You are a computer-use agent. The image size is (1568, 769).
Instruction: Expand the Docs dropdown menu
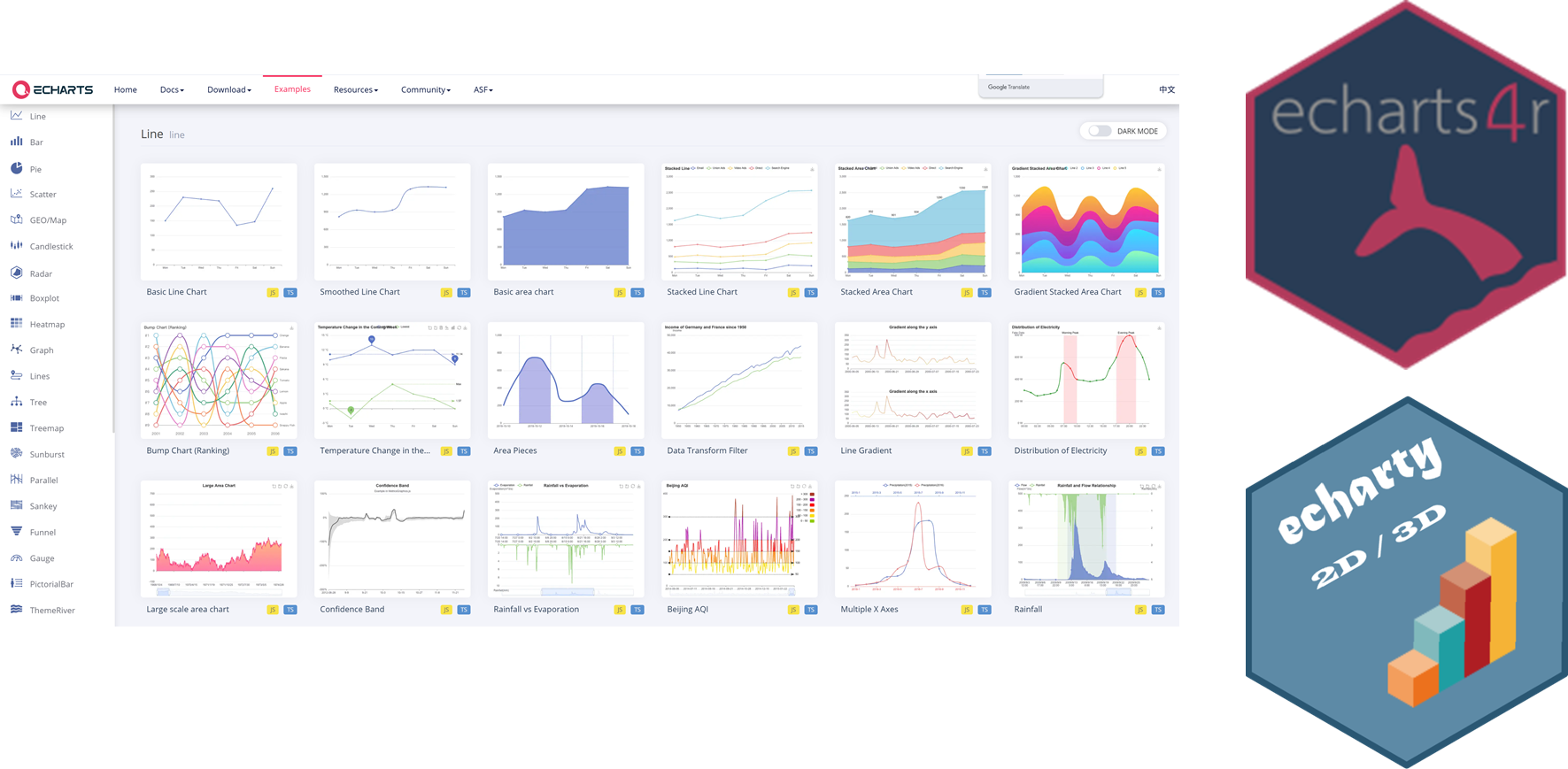pos(172,89)
